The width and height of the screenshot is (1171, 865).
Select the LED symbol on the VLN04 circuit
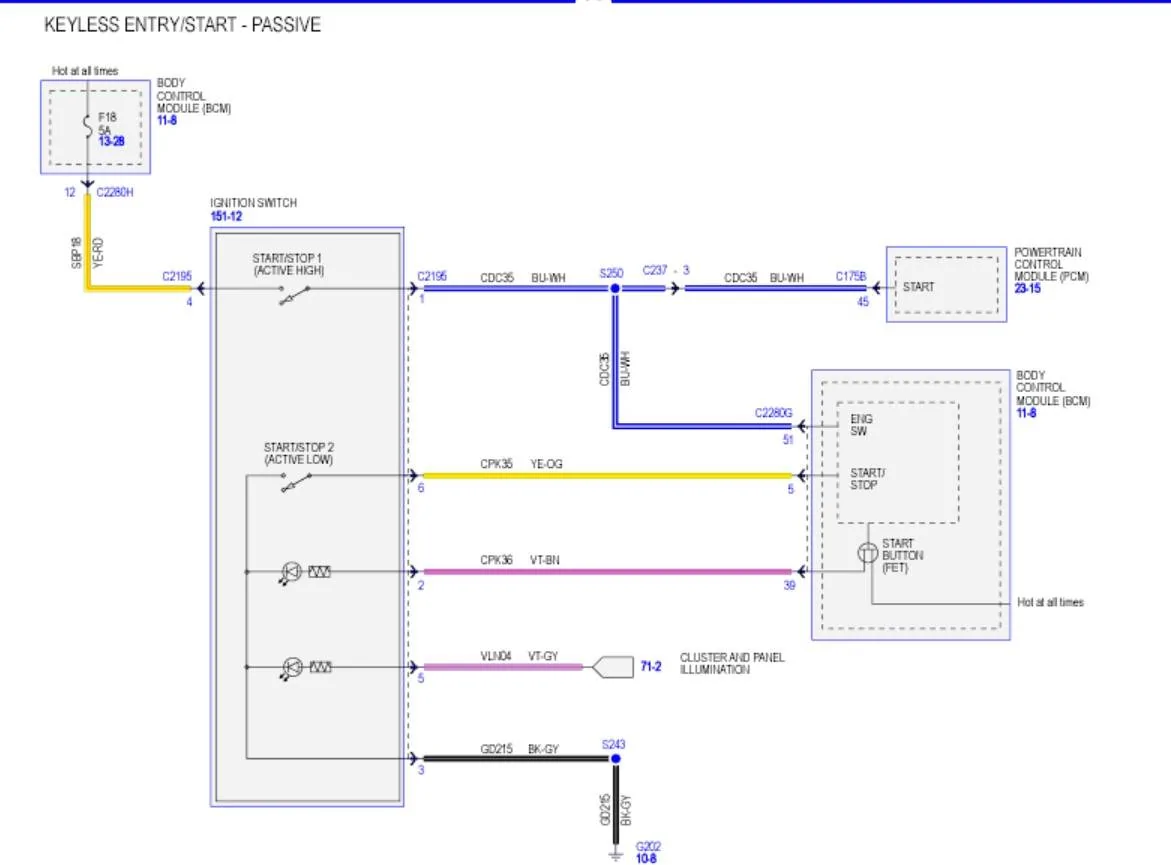pyautogui.click(x=291, y=668)
